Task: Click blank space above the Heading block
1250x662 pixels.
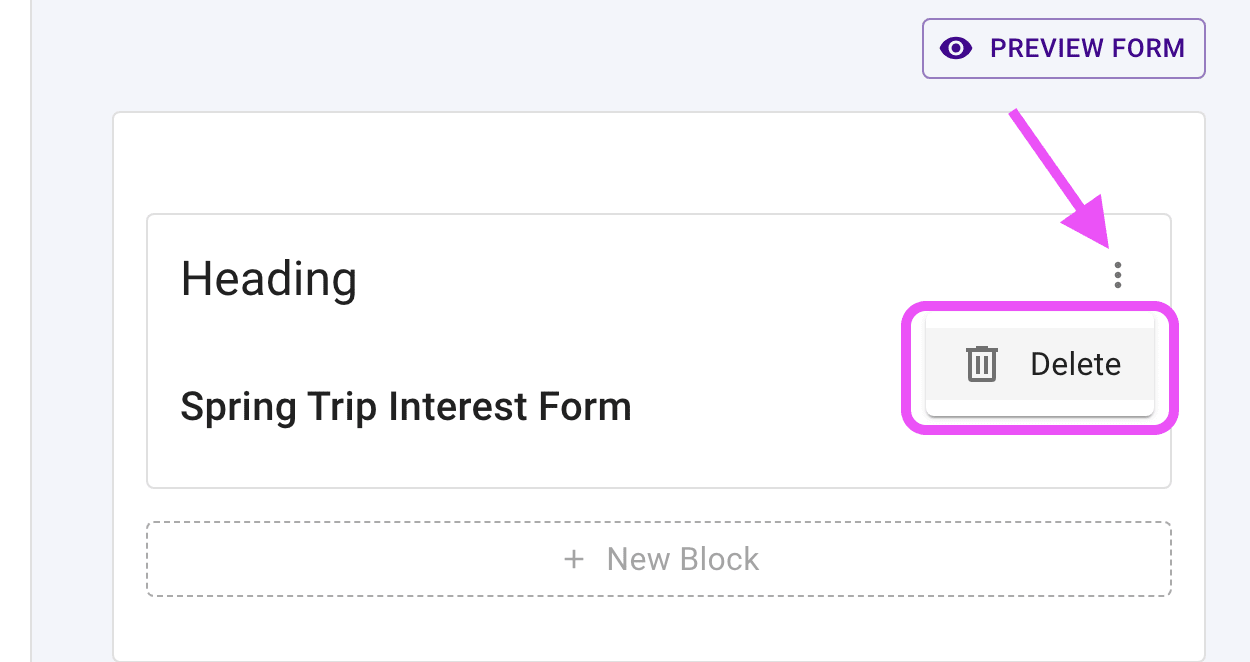Action: click(x=600, y=165)
